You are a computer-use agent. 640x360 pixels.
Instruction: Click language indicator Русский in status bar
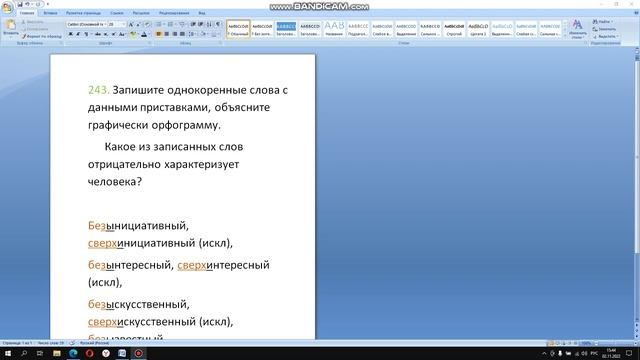pos(94,343)
